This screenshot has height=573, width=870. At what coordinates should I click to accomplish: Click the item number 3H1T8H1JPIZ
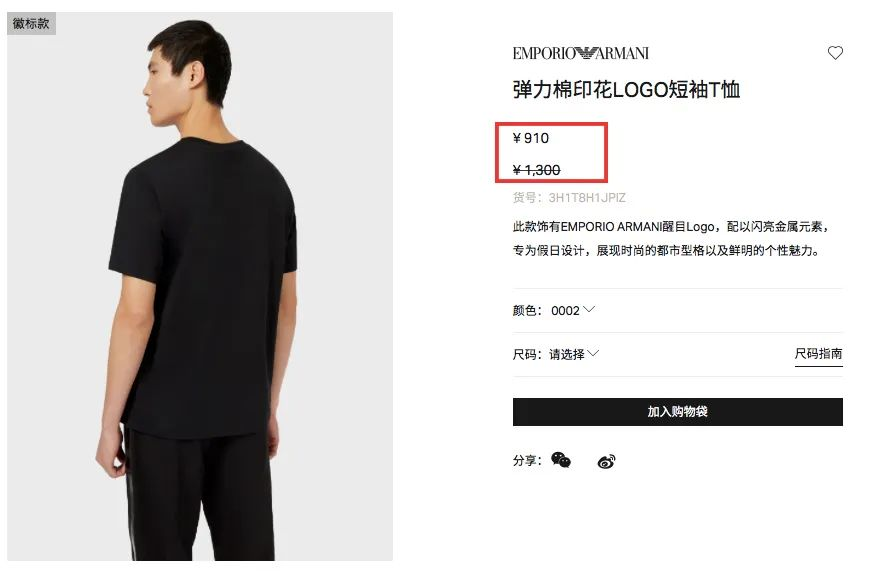(x=587, y=197)
